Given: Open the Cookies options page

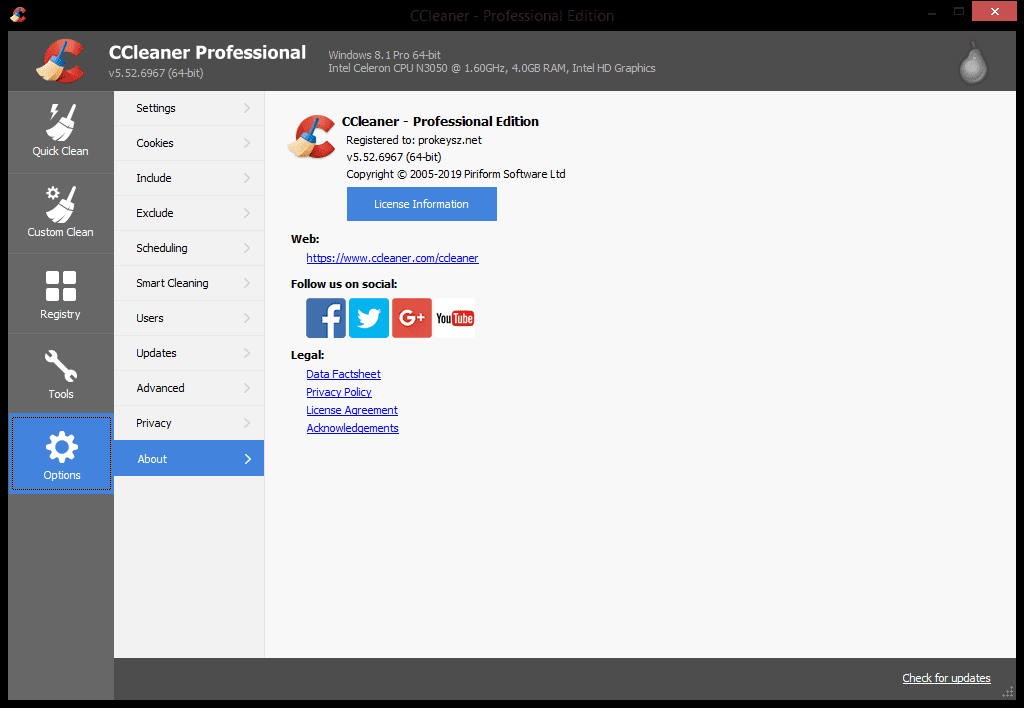Looking at the screenshot, I should click(189, 143).
